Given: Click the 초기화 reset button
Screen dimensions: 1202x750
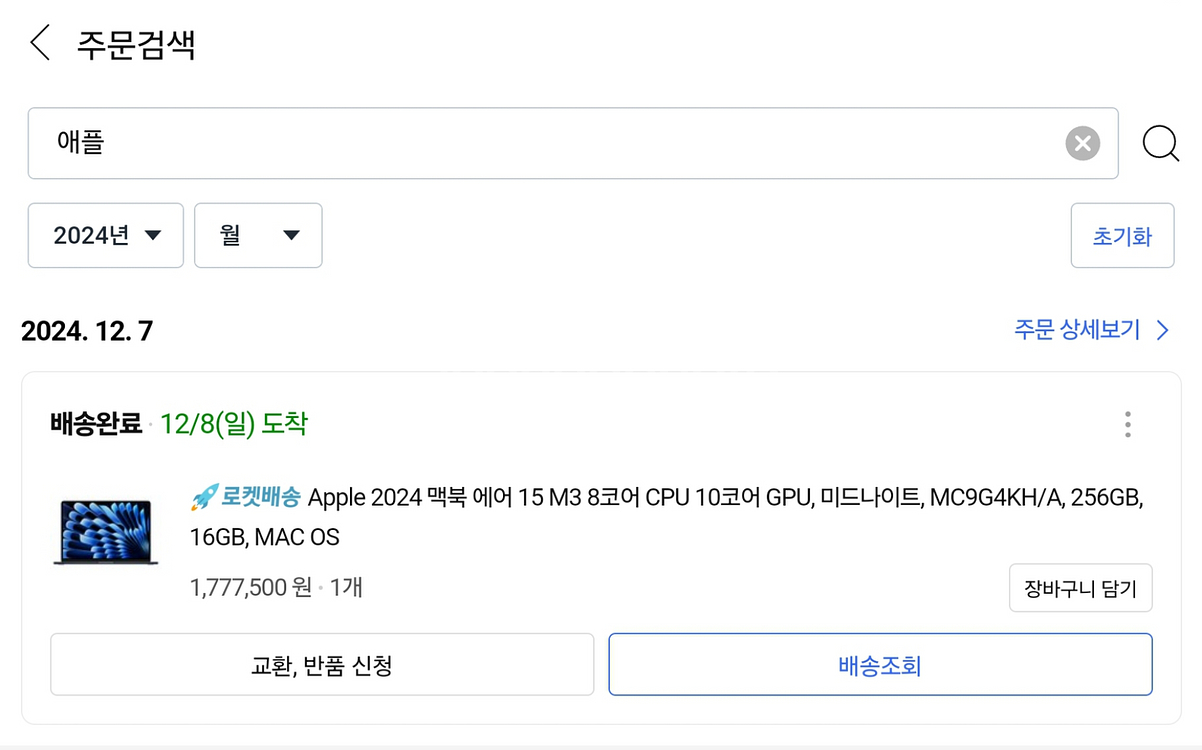Looking at the screenshot, I should pyautogui.click(x=1122, y=236).
